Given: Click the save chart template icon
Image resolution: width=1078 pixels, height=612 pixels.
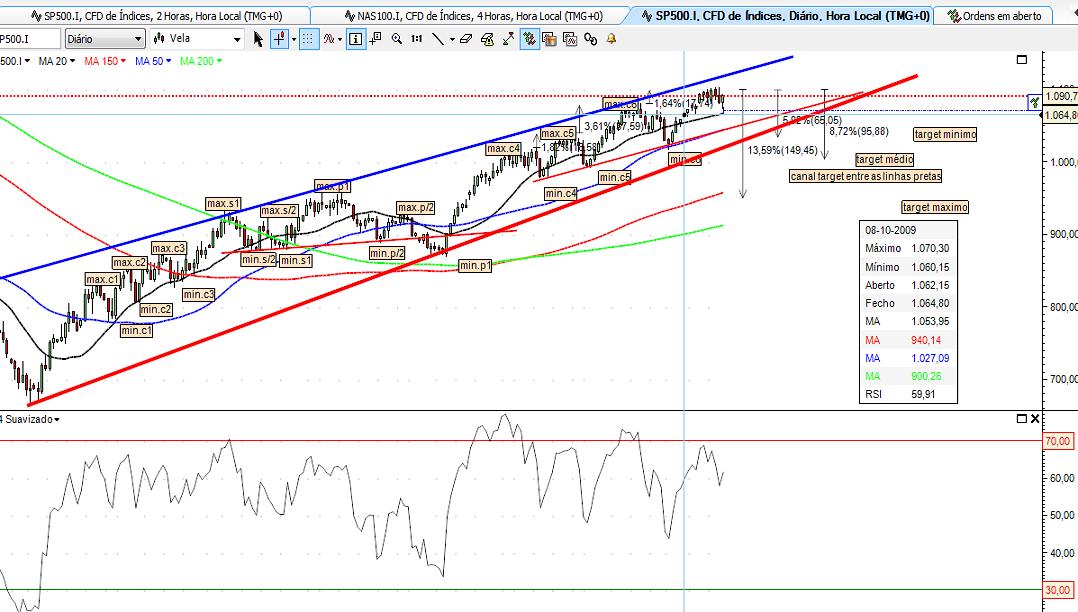Looking at the screenshot, I should pyautogui.click(x=549, y=39).
